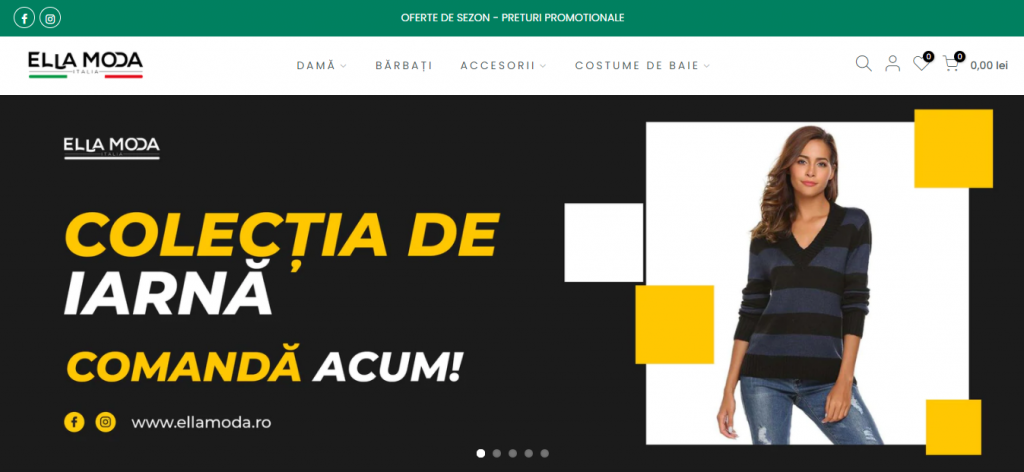Expand the COSTUME DE BAIE menu
The width and height of the screenshot is (1024, 472).
pyautogui.click(x=643, y=65)
